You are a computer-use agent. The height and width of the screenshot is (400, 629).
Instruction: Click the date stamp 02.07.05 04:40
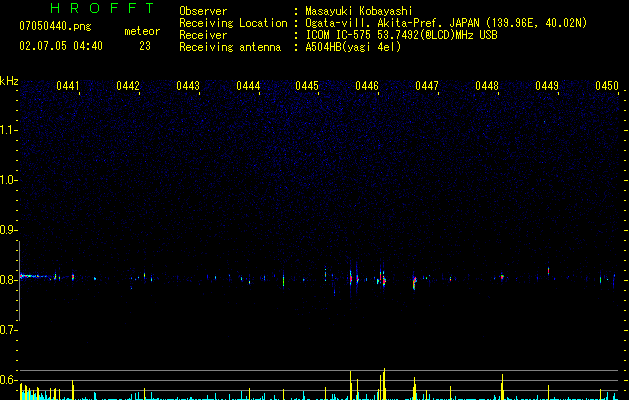(x=61, y=46)
